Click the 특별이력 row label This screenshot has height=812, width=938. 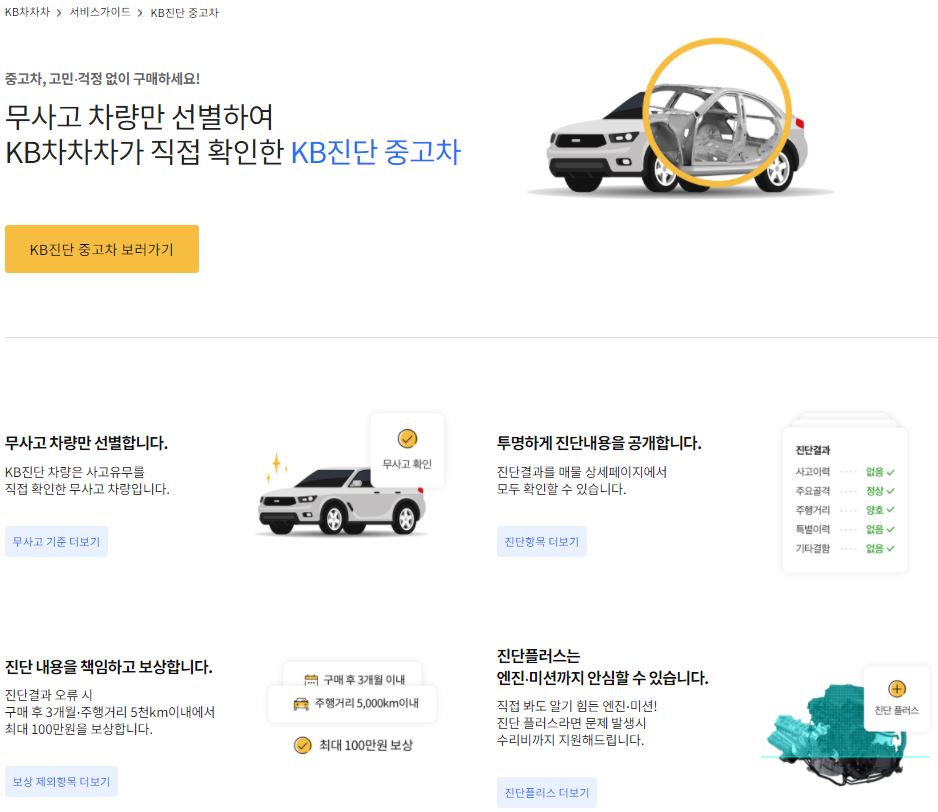(x=812, y=530)
